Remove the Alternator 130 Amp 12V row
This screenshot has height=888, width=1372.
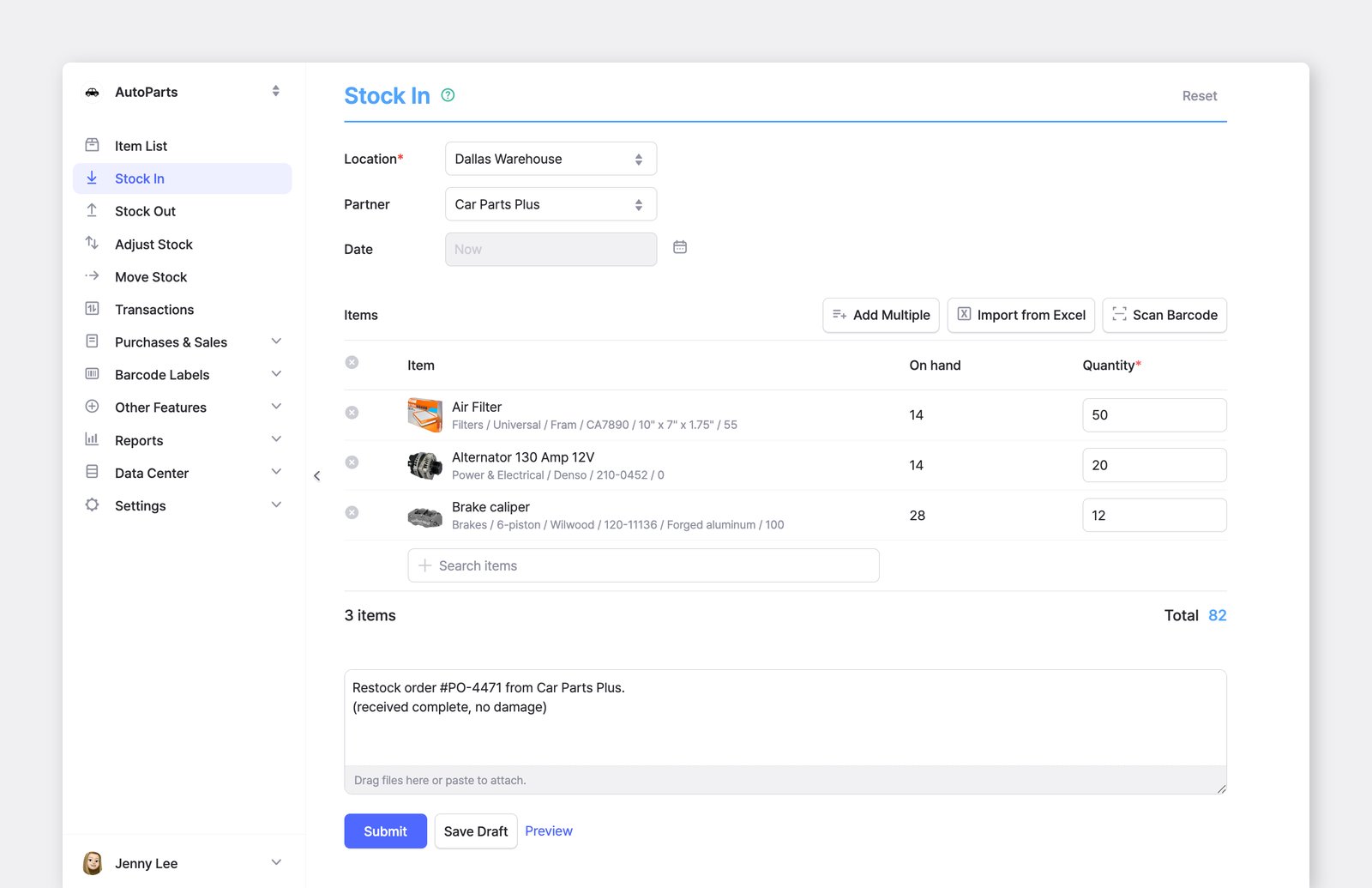352,462
